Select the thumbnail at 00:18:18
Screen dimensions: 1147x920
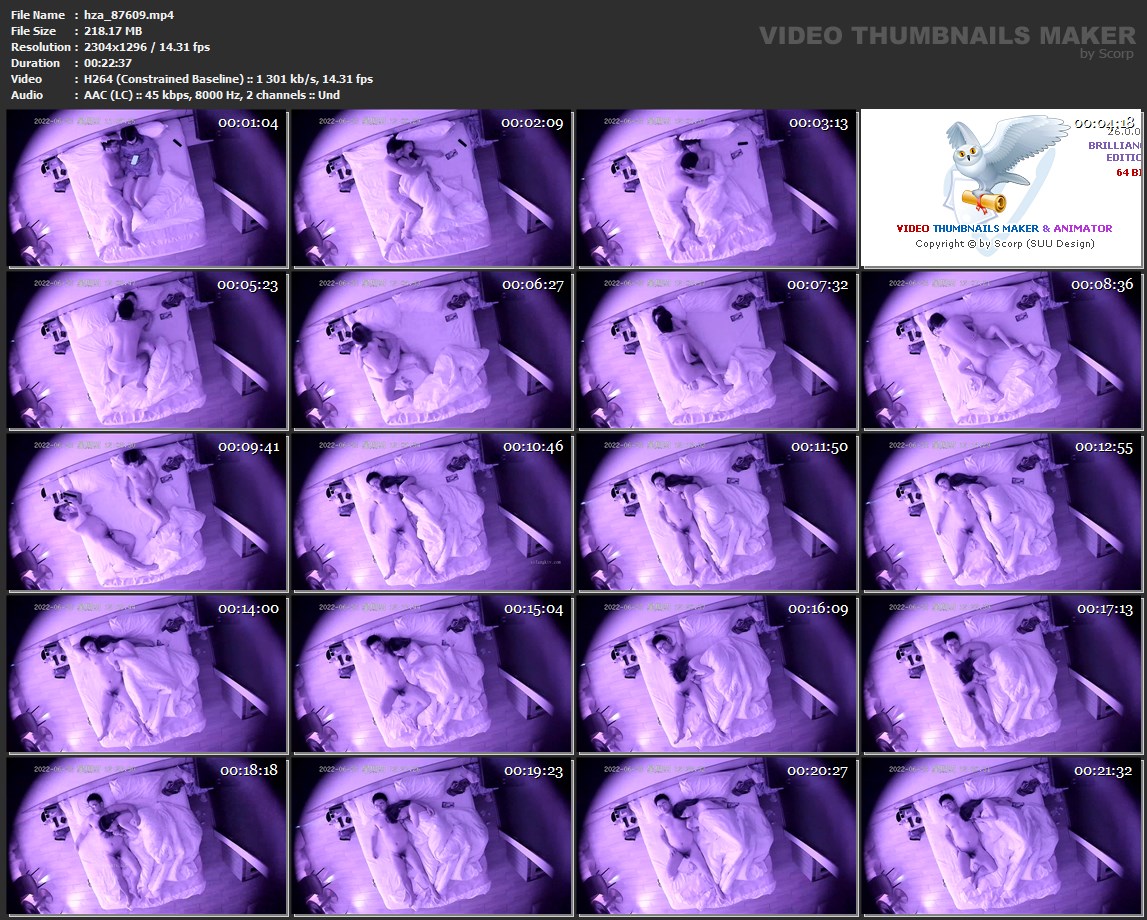147,836
